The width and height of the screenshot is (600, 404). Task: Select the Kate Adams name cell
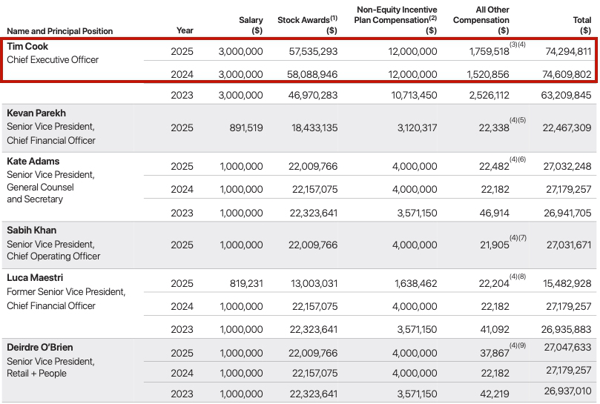pos(33,161)
